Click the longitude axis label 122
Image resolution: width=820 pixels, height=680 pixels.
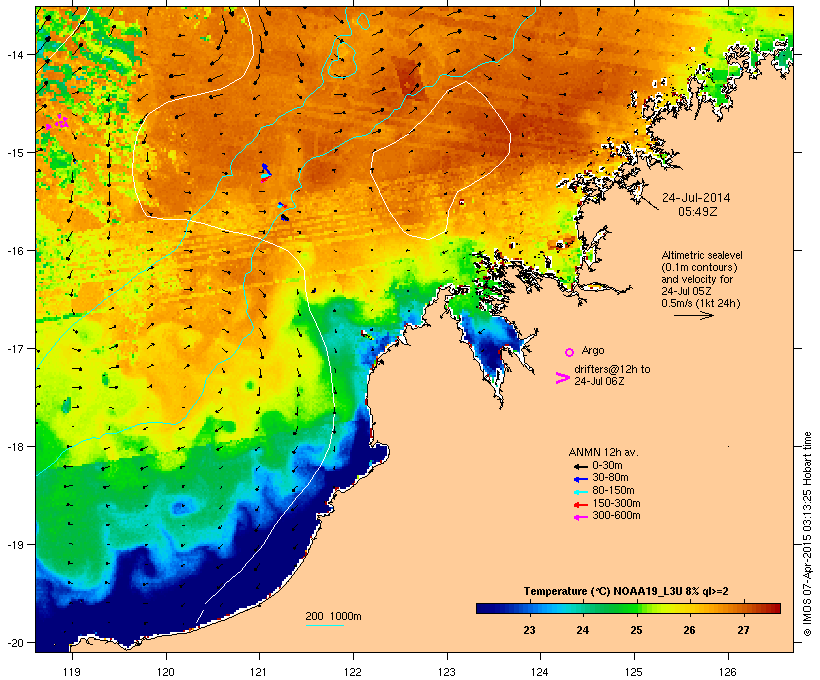[x=353, y=672]
